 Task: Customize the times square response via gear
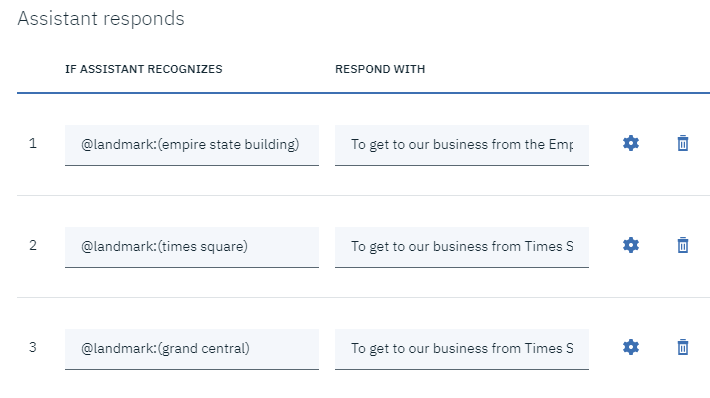(x=631, y=245)
